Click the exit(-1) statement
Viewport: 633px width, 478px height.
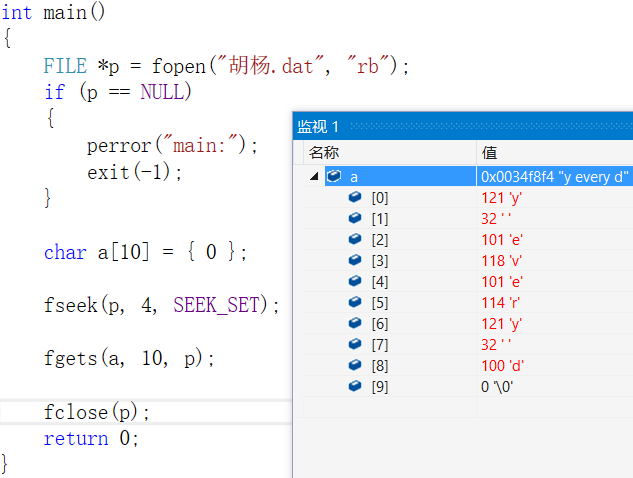(x=134, y=172)
